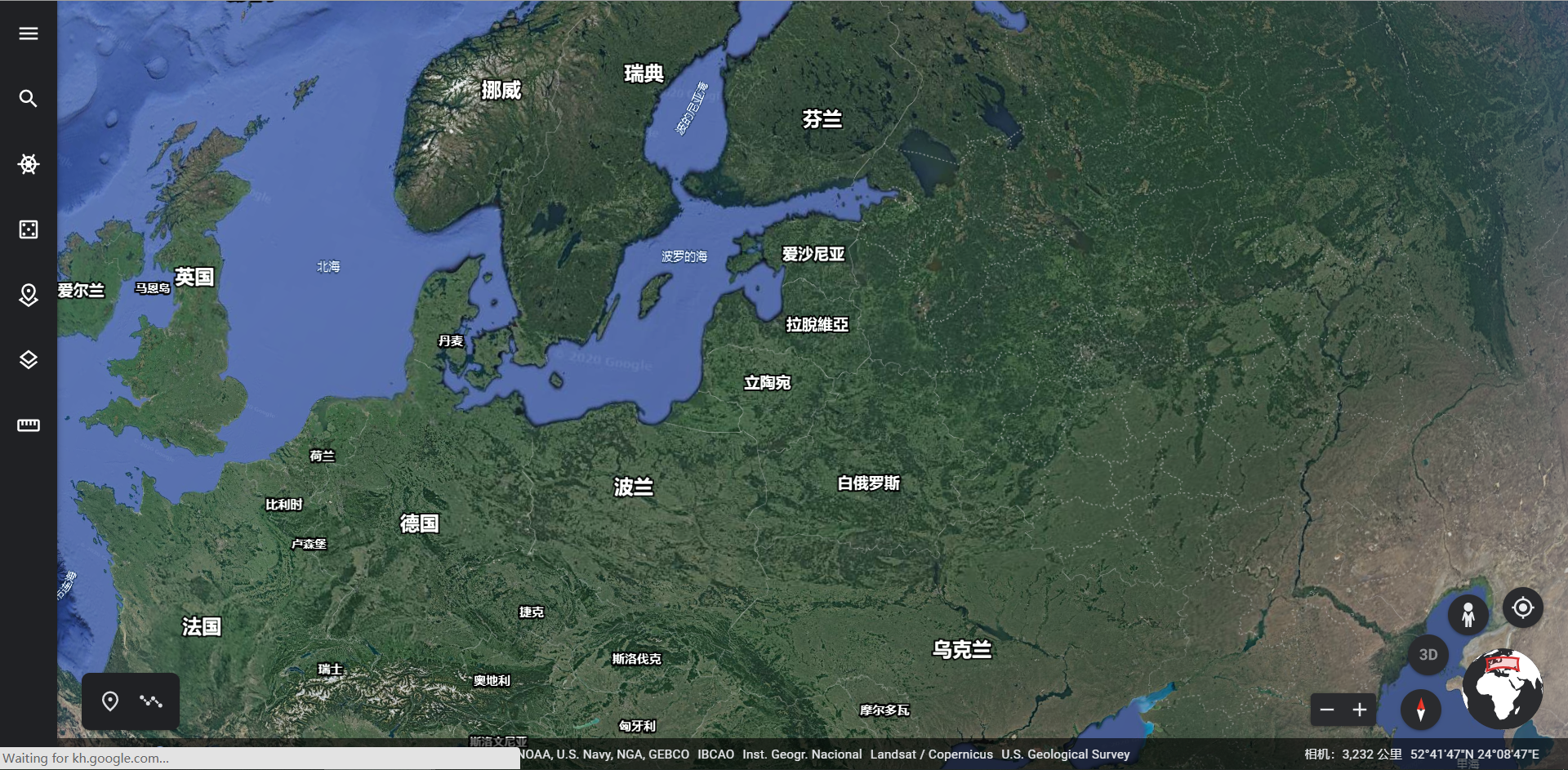Open Map Style layers icon
1568x770 pixels.
point(29,360)
